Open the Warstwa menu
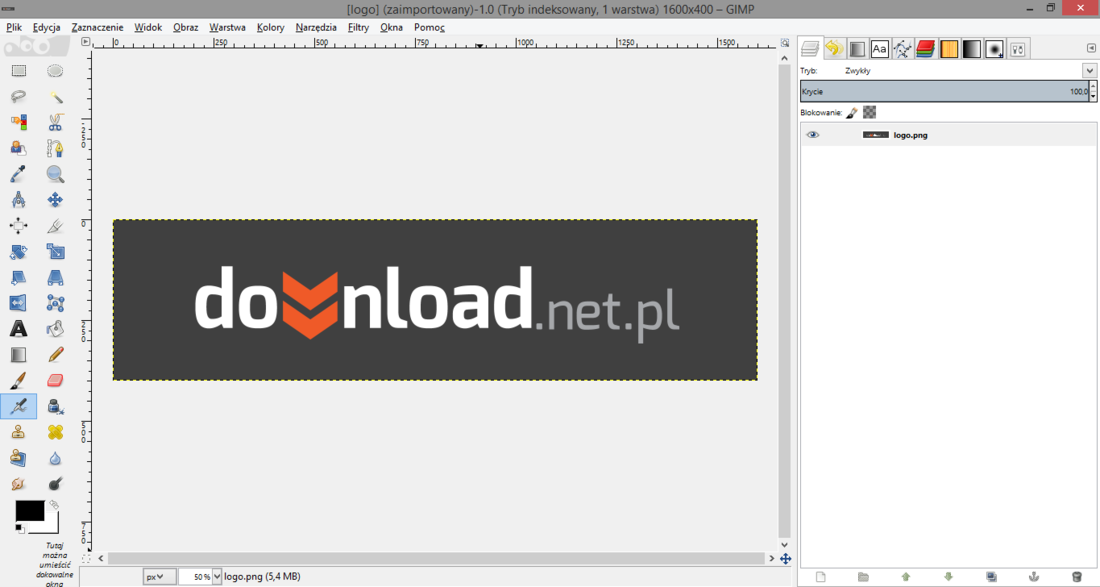The width and height of the screenshot is (1100, 587). click(227, 27)
